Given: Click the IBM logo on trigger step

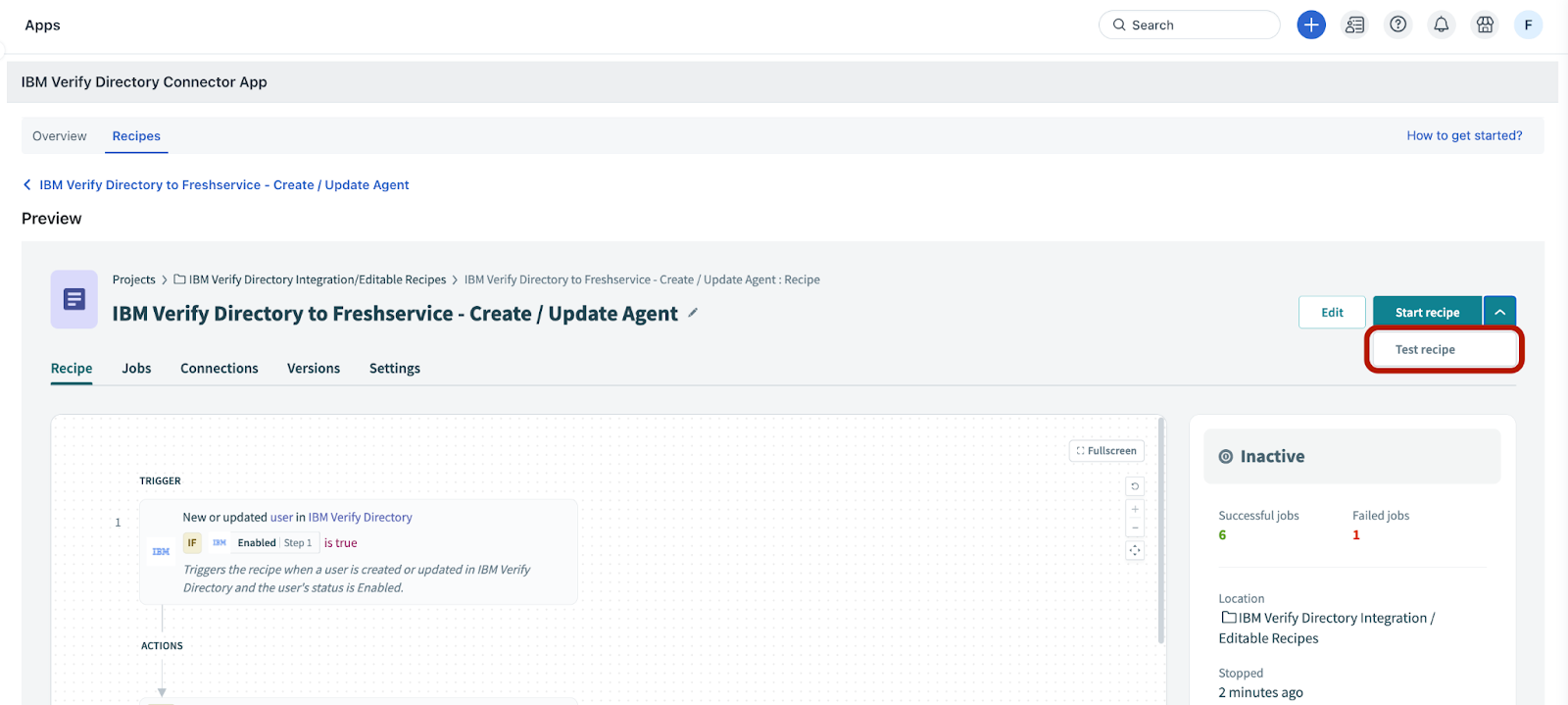Looking at the screenshot, I should 161,552.
